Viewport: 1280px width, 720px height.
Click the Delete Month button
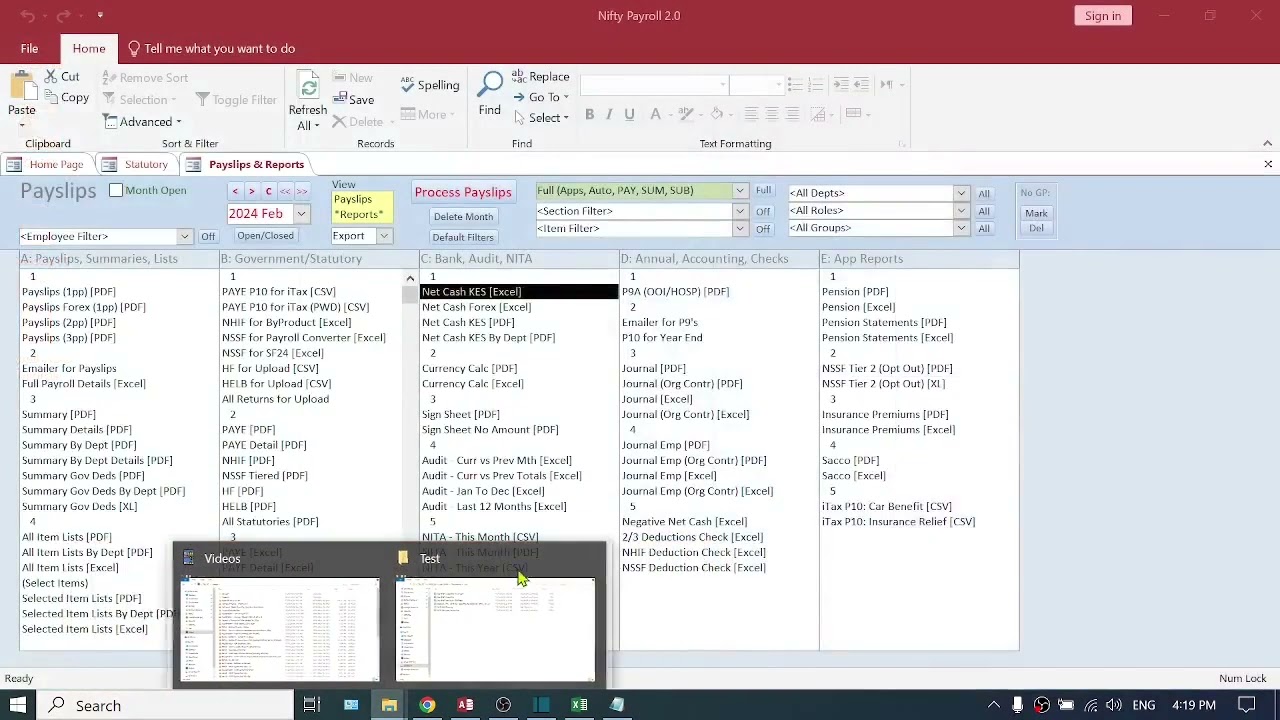[463, 217]
